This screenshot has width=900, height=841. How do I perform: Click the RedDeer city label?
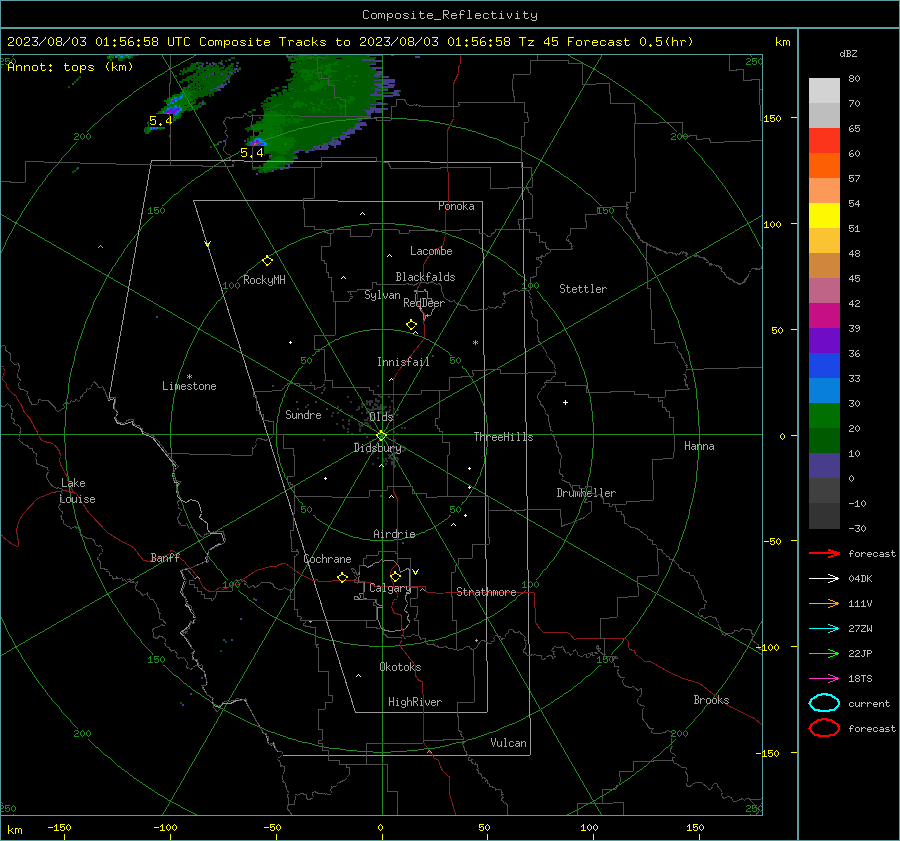click(x=424, y=303)
